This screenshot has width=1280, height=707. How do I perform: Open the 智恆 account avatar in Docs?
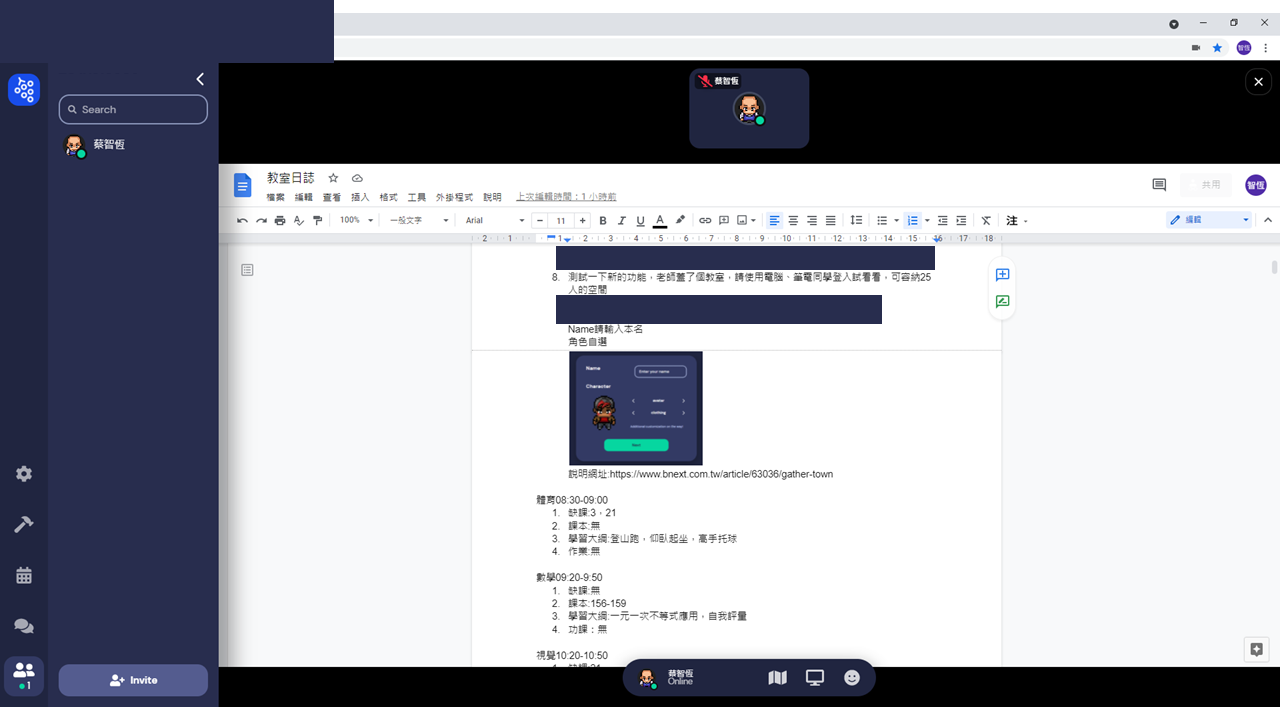1256,185
